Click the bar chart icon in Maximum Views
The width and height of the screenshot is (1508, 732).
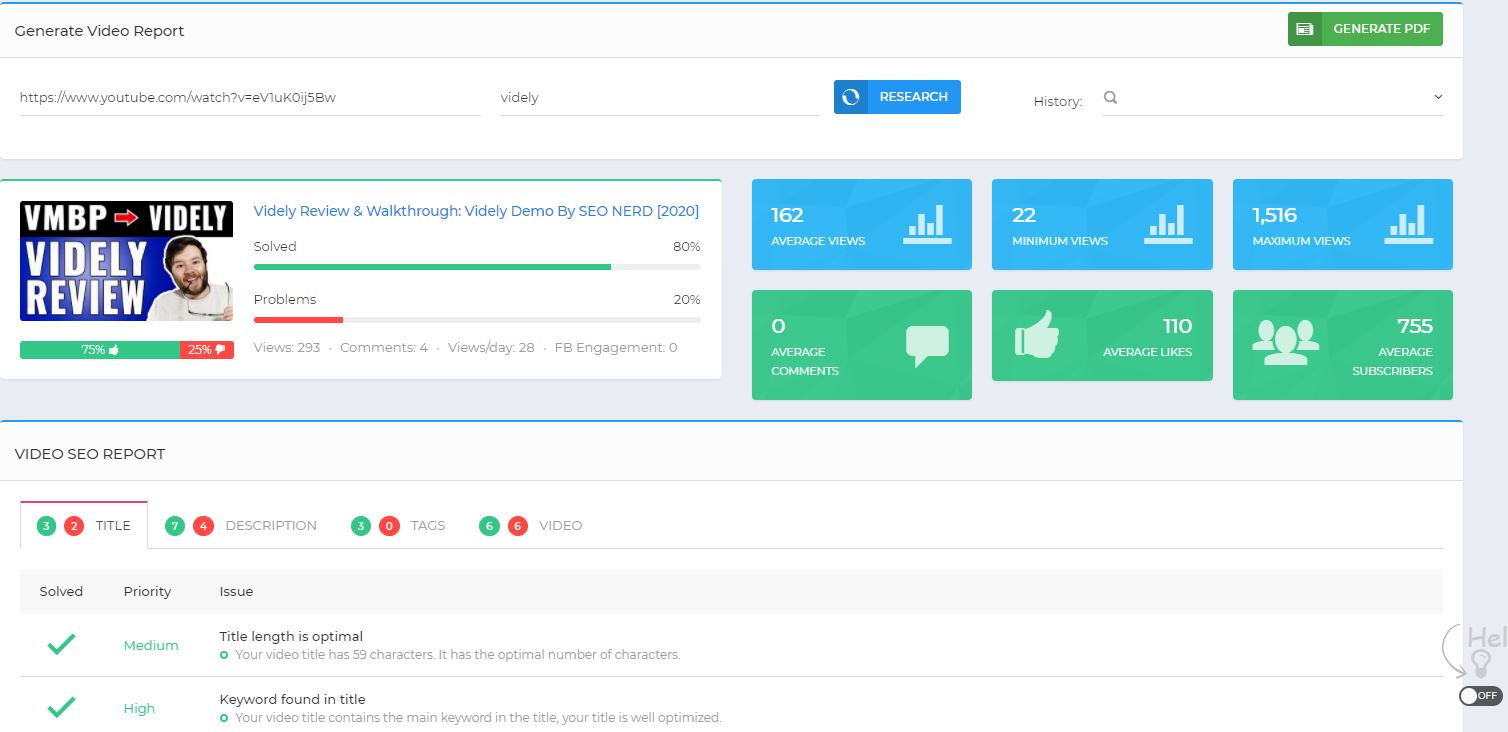[x=1409, y=224]
